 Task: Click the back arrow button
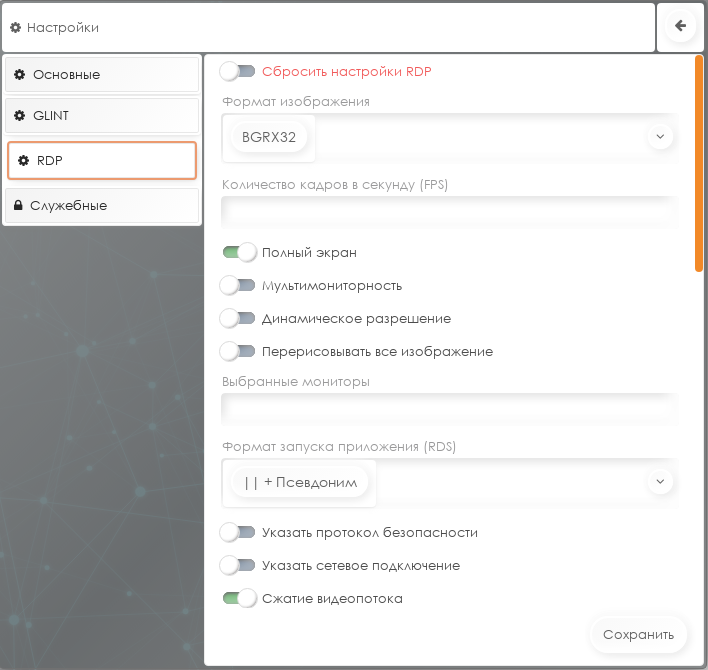coord(681,26)
